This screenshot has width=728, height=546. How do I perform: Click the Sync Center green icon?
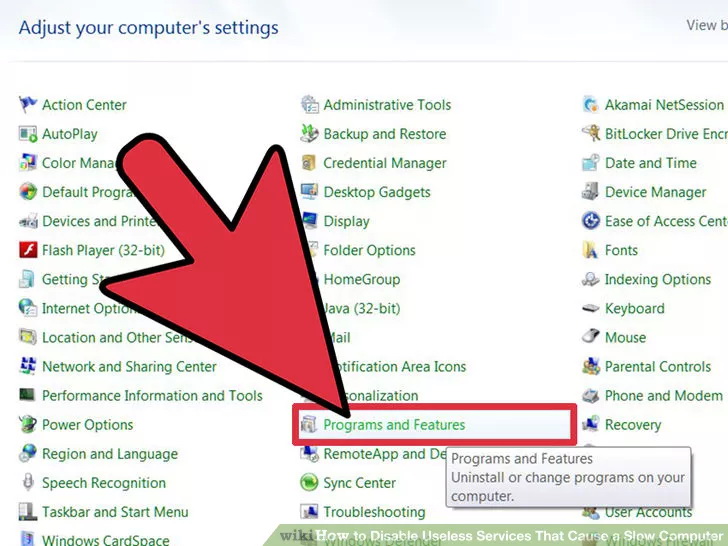pyautogui.click(x=309, y=482)
